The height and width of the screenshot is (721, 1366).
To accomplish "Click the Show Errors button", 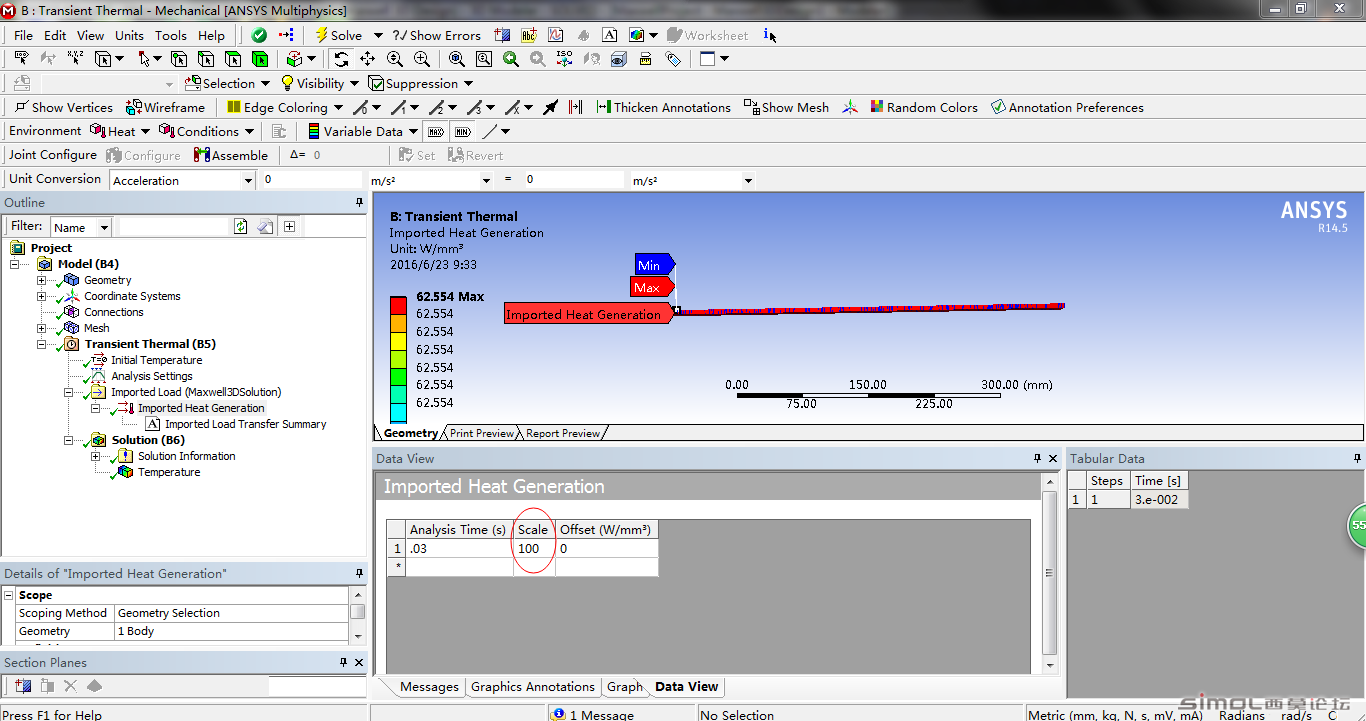I will (436, 35).
